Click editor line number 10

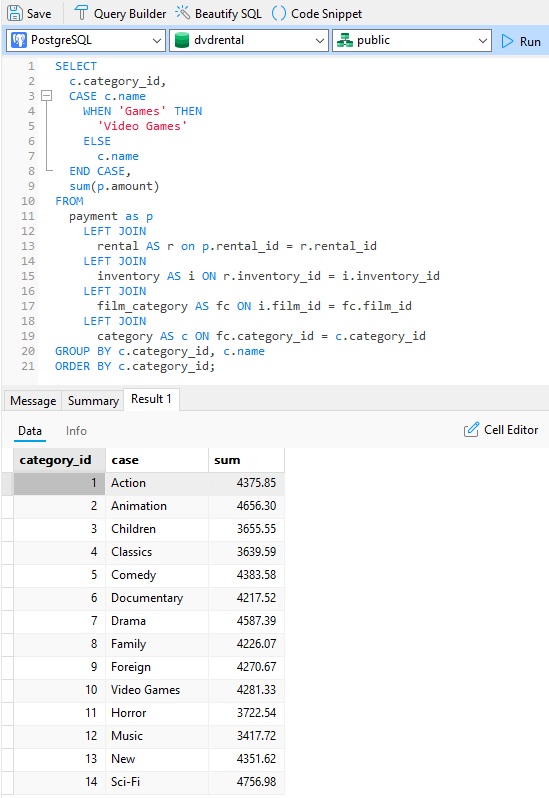(x=28, y=201)
